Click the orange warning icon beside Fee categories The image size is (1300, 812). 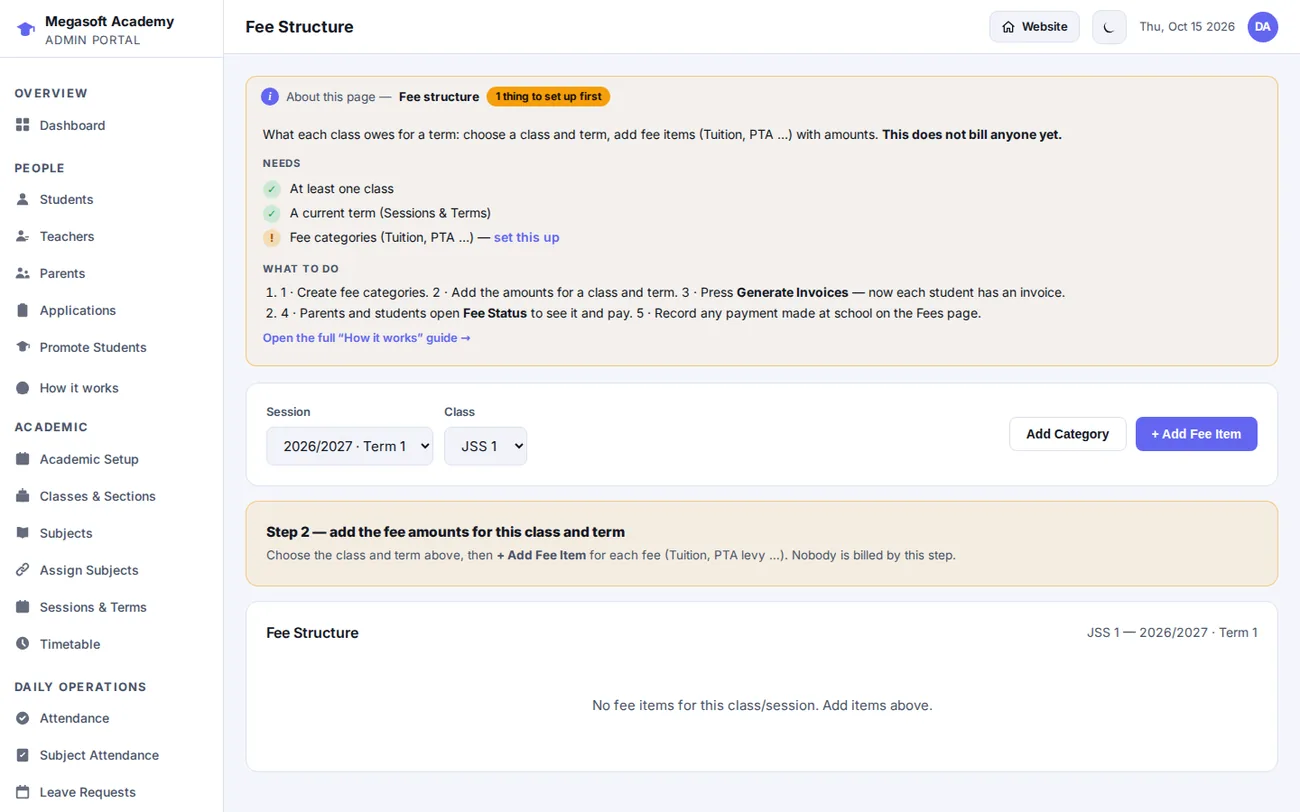pyautogui.click(x=271, y=238)
